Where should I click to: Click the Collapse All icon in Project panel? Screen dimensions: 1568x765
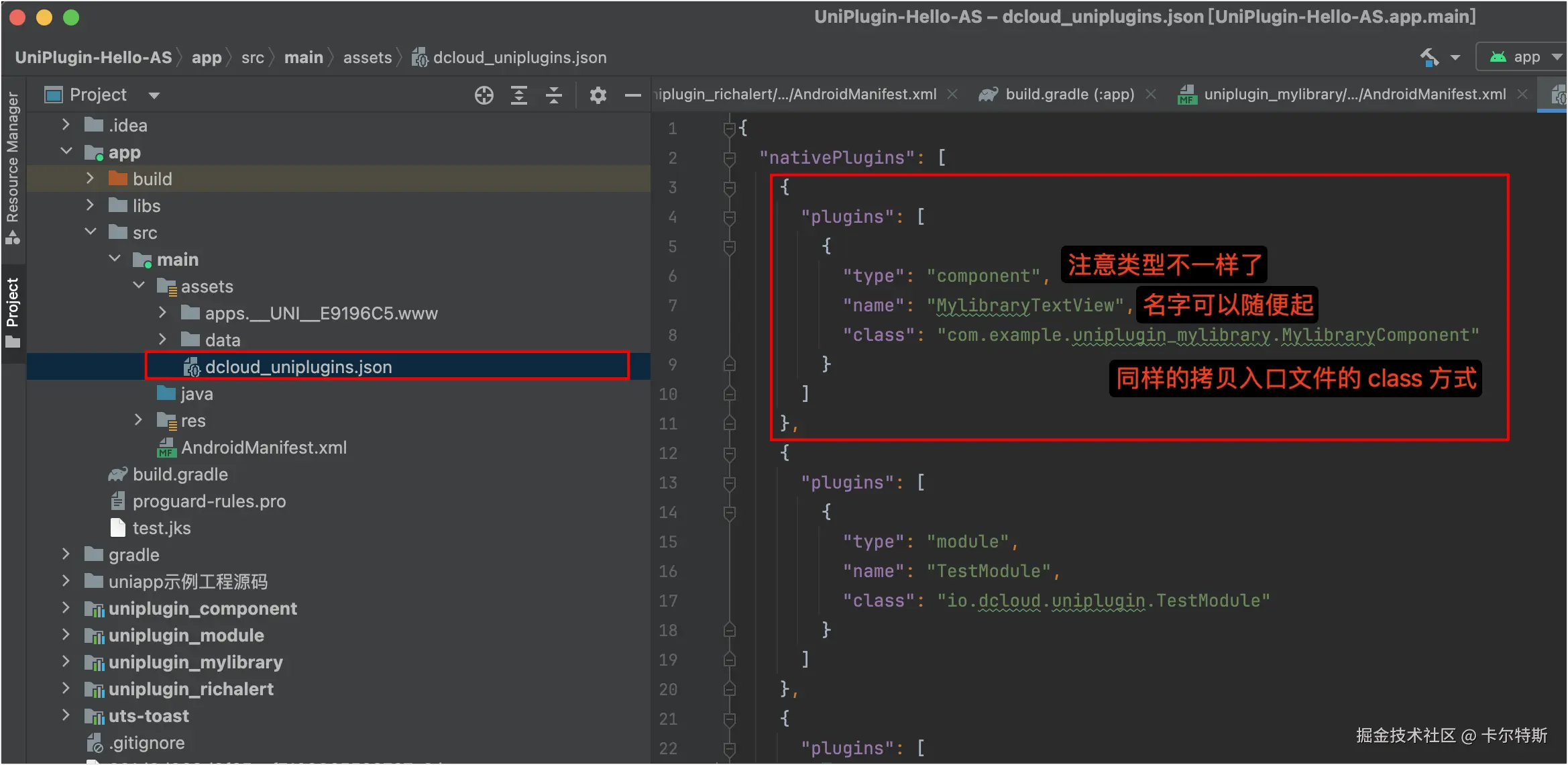pos(554,95)
